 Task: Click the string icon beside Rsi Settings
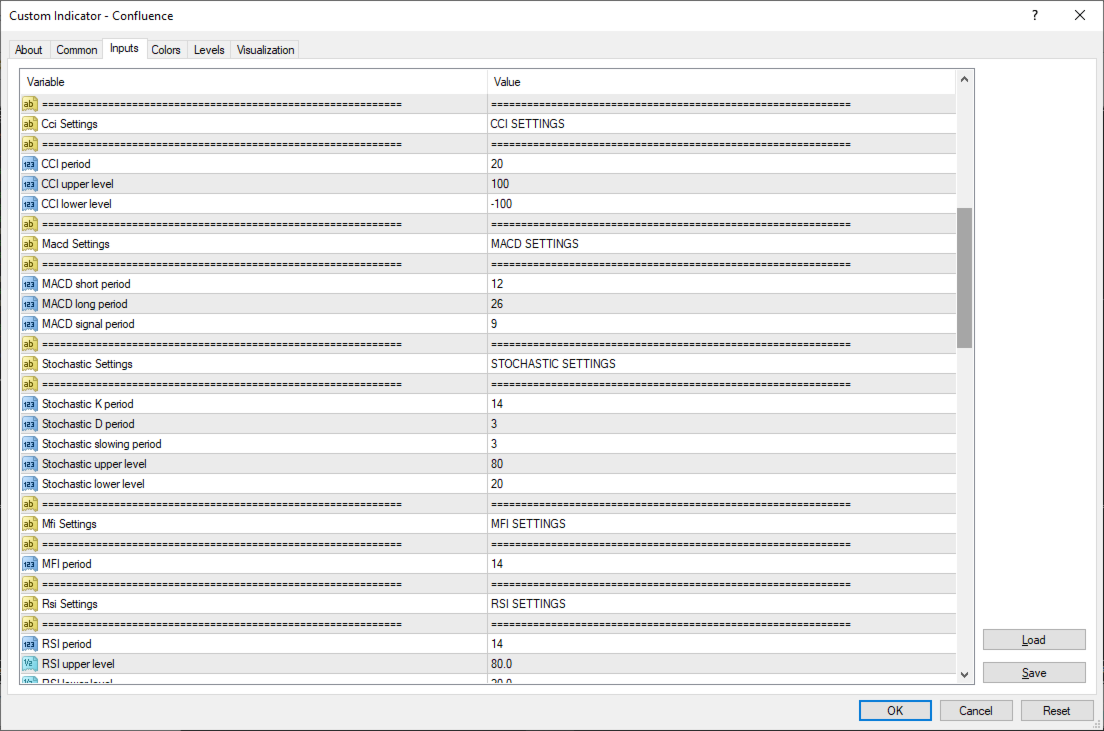tap(29, 604)
